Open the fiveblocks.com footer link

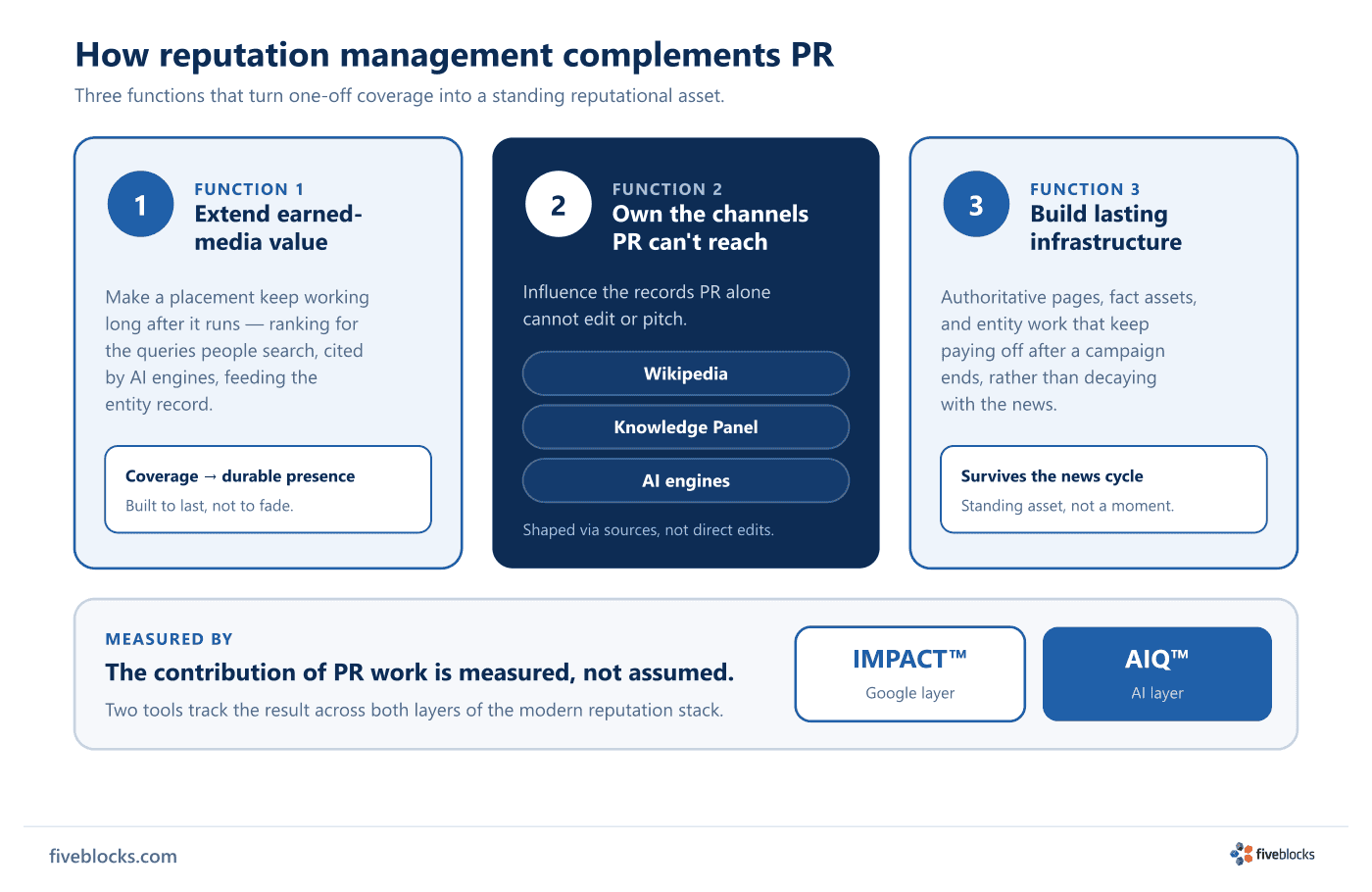[113, 856]
